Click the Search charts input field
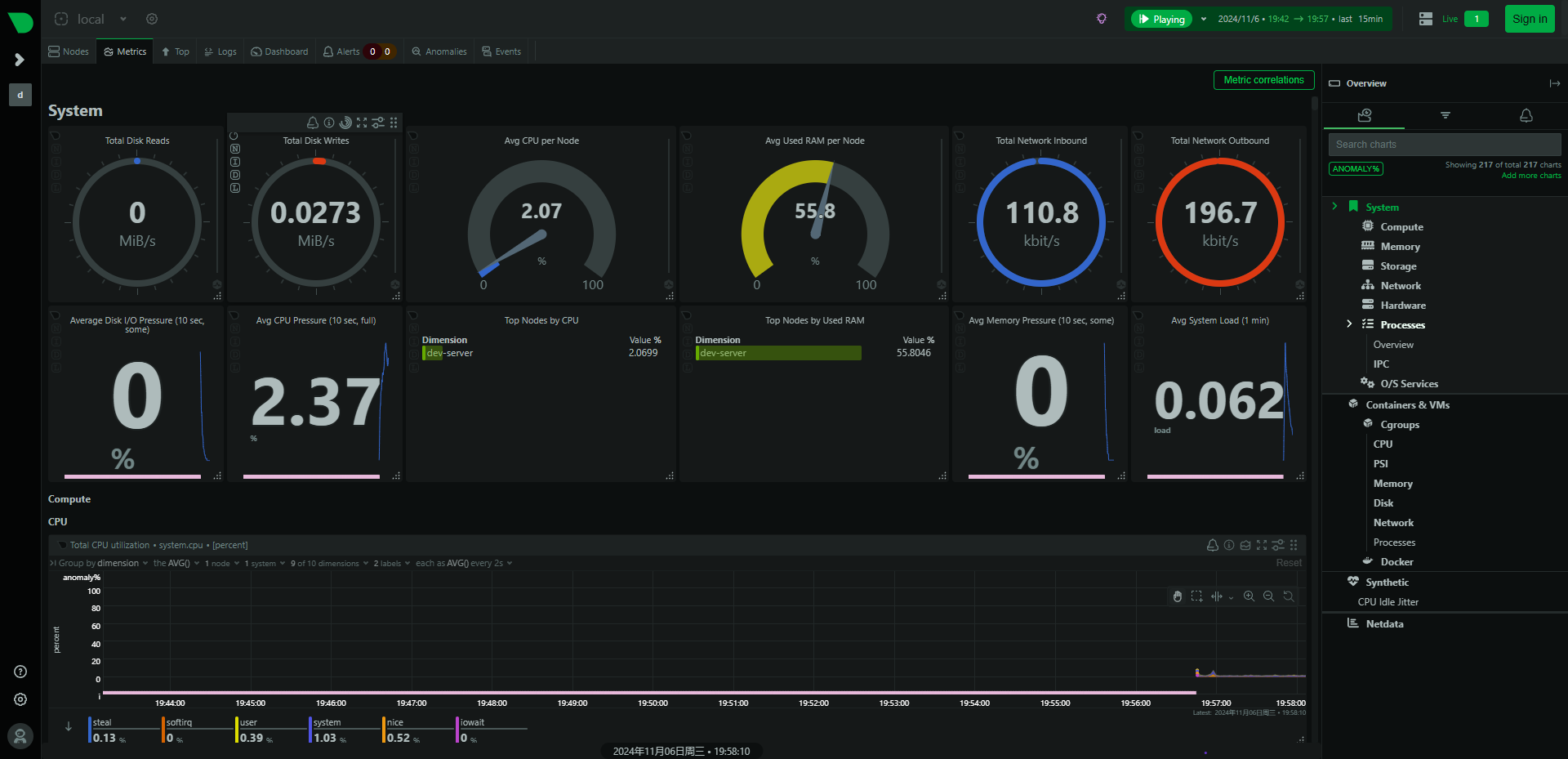The width and height of the screenshot is (1568, 759). click(1445, 145)
